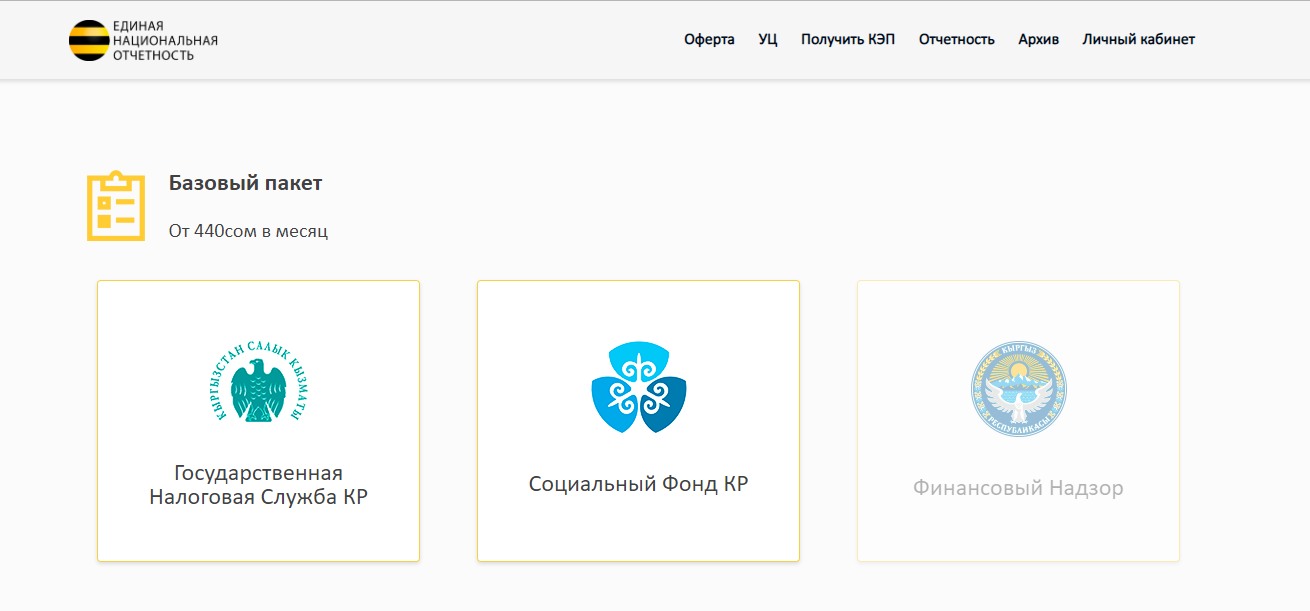1310x611 pixels.
Task: Click the yellow clipboard checklist icon
Action: pyautogui.click(x=115, y=206)
